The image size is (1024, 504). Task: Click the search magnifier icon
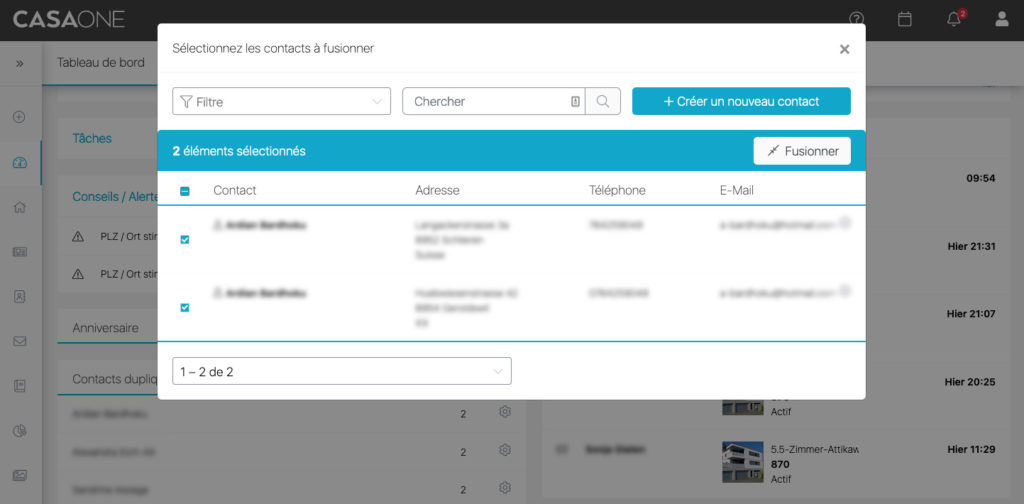(603, 101)
